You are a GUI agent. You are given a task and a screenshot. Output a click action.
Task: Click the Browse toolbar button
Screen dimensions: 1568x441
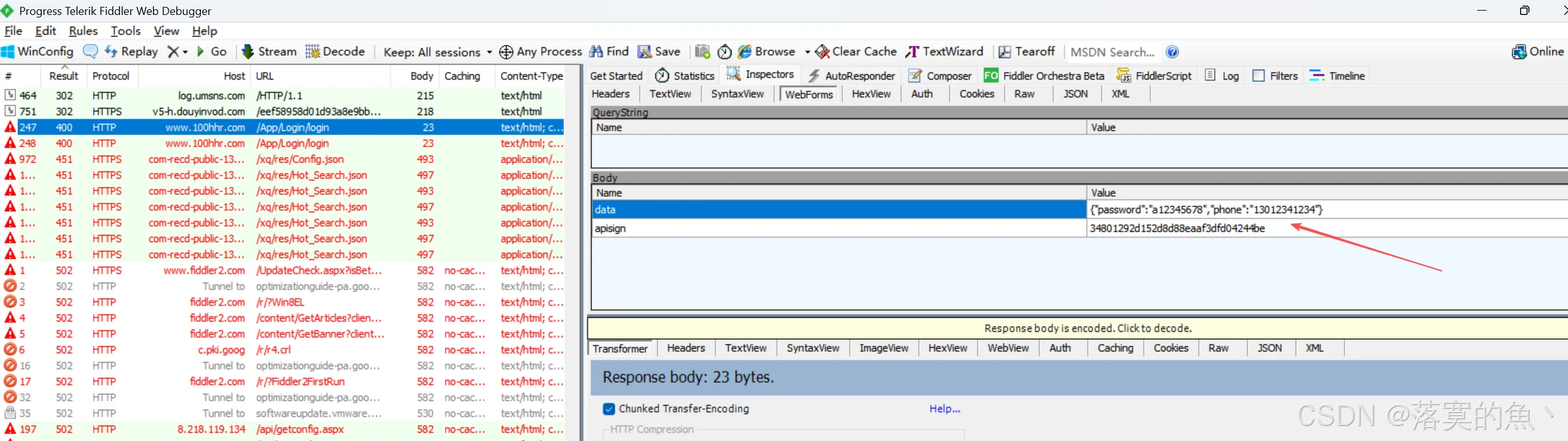click(x=767, y=52)
